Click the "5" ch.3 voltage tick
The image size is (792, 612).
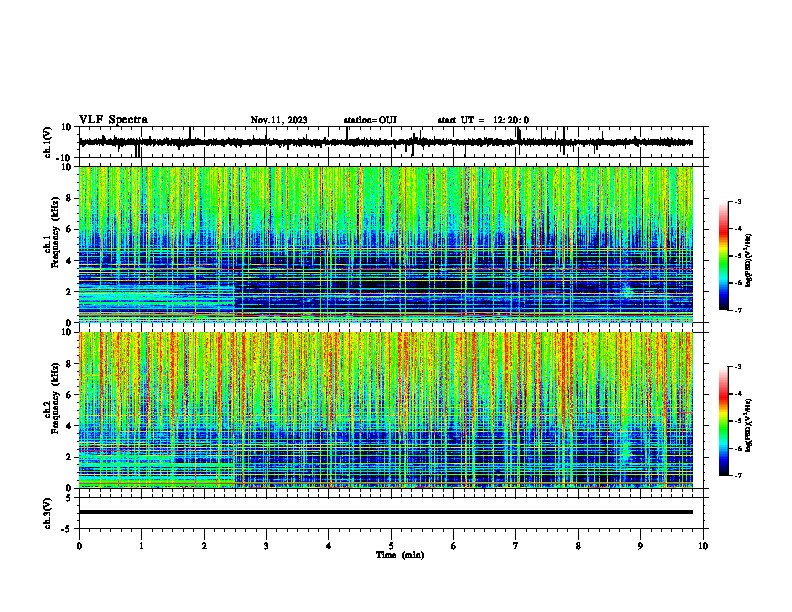pos(70,498)
